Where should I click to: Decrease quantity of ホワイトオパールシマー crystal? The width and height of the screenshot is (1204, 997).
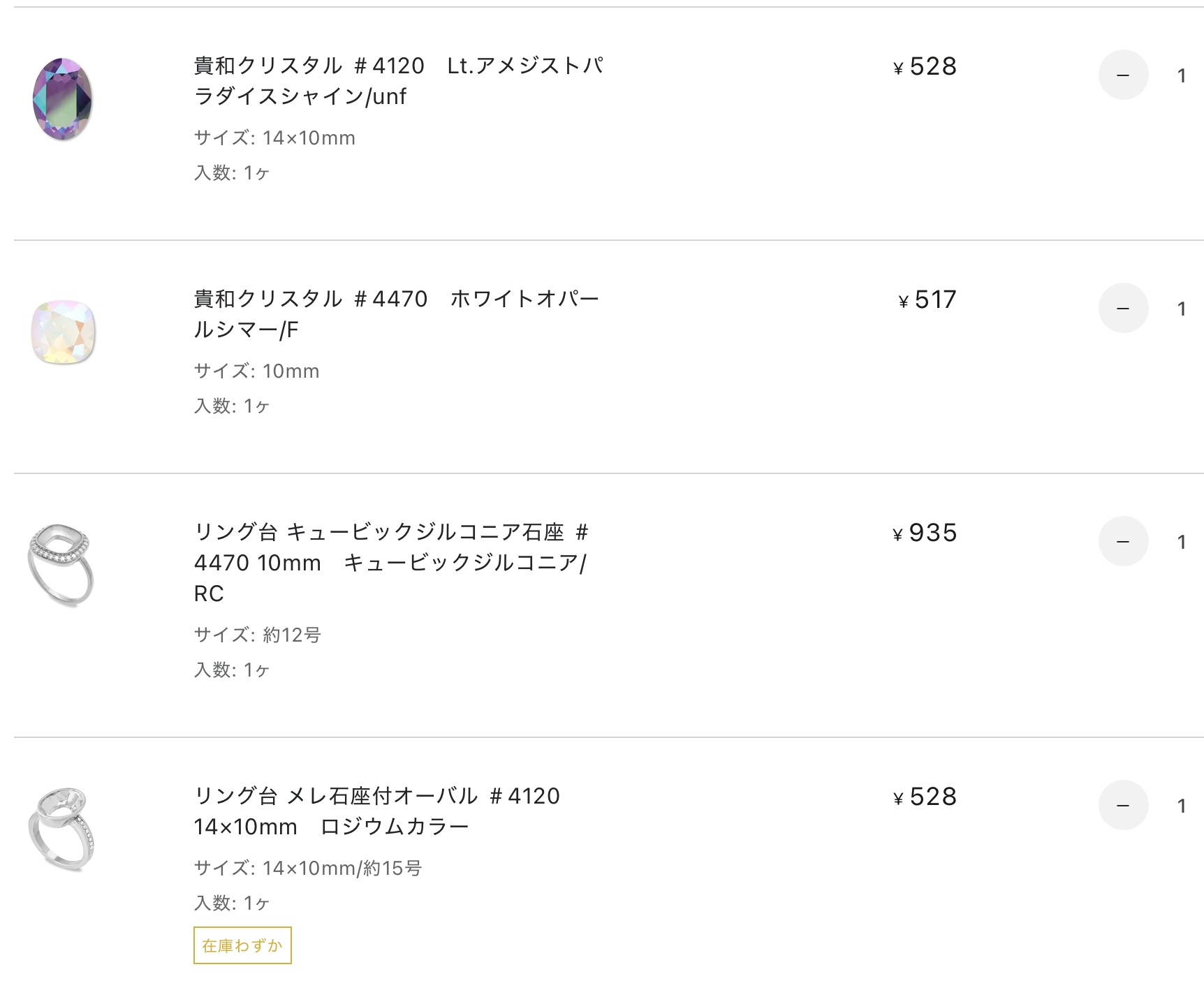point(1123,308)
